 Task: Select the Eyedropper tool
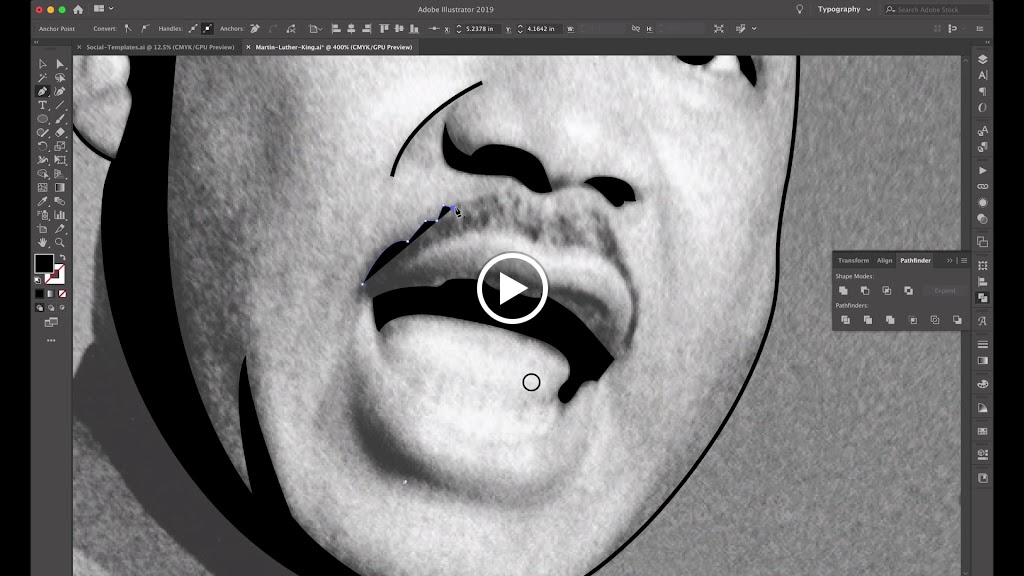[x=42, y=201]
